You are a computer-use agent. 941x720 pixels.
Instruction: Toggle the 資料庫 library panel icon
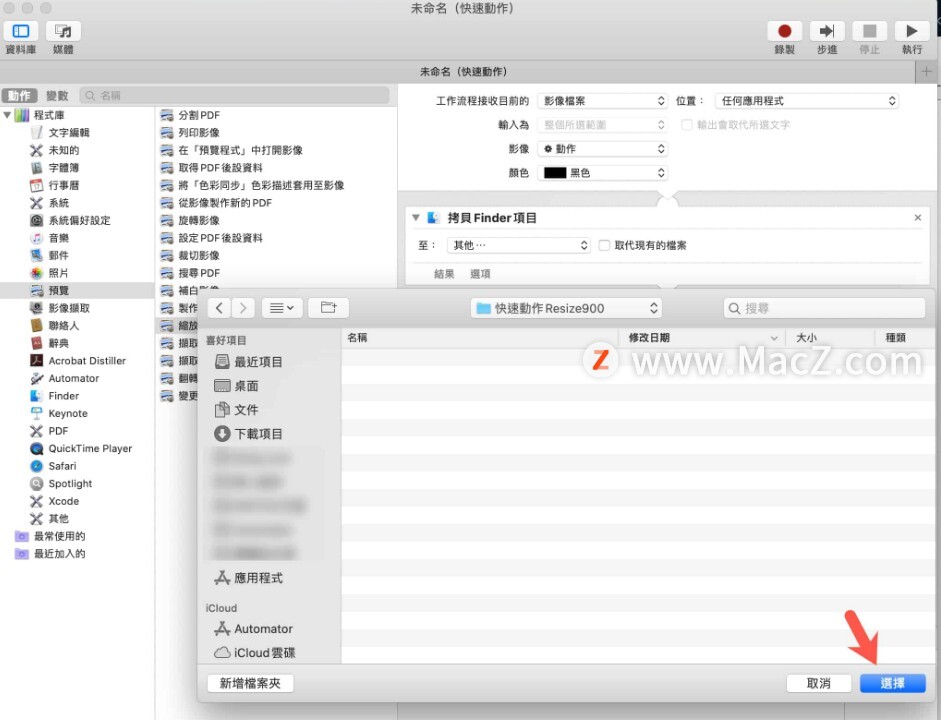[21, 31]
